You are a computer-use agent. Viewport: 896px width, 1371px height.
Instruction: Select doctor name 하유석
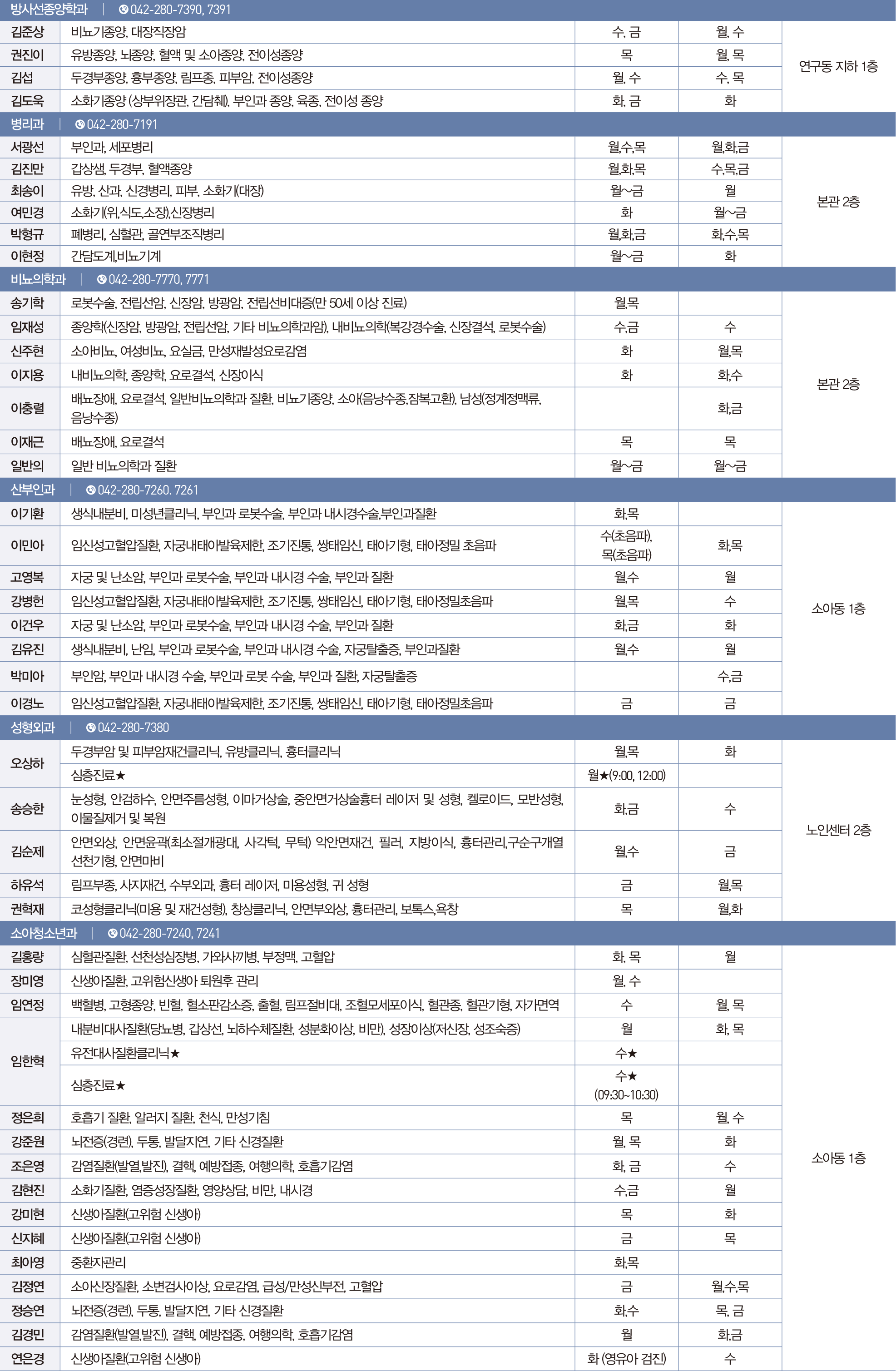pos(27,886)
